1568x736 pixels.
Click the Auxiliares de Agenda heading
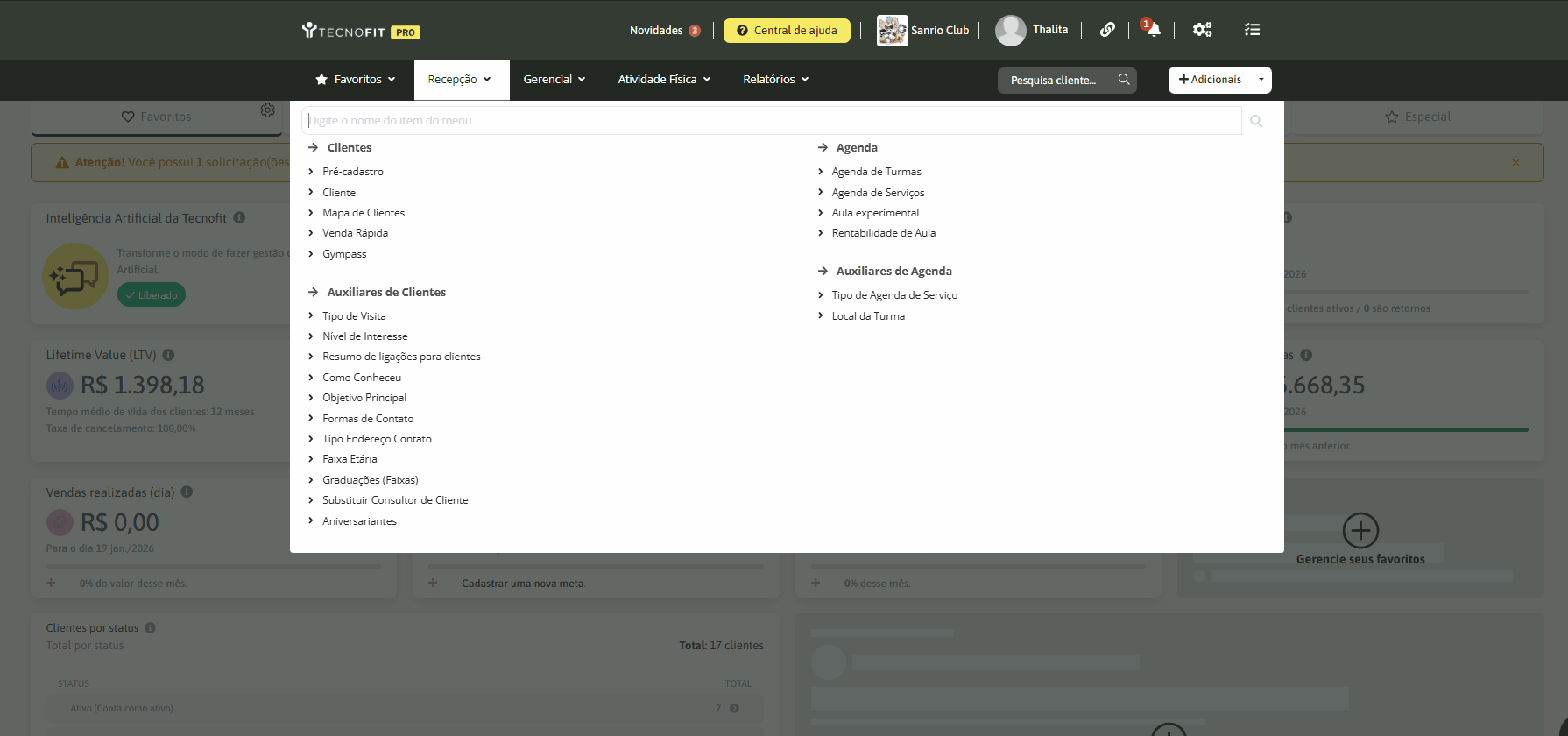[893, 272]
